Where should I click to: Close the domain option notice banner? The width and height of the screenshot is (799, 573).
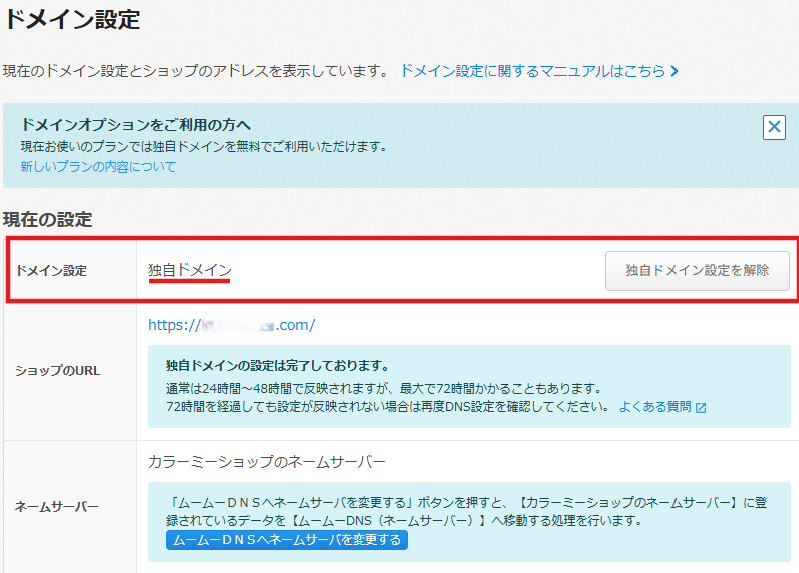tap(774, 126)
